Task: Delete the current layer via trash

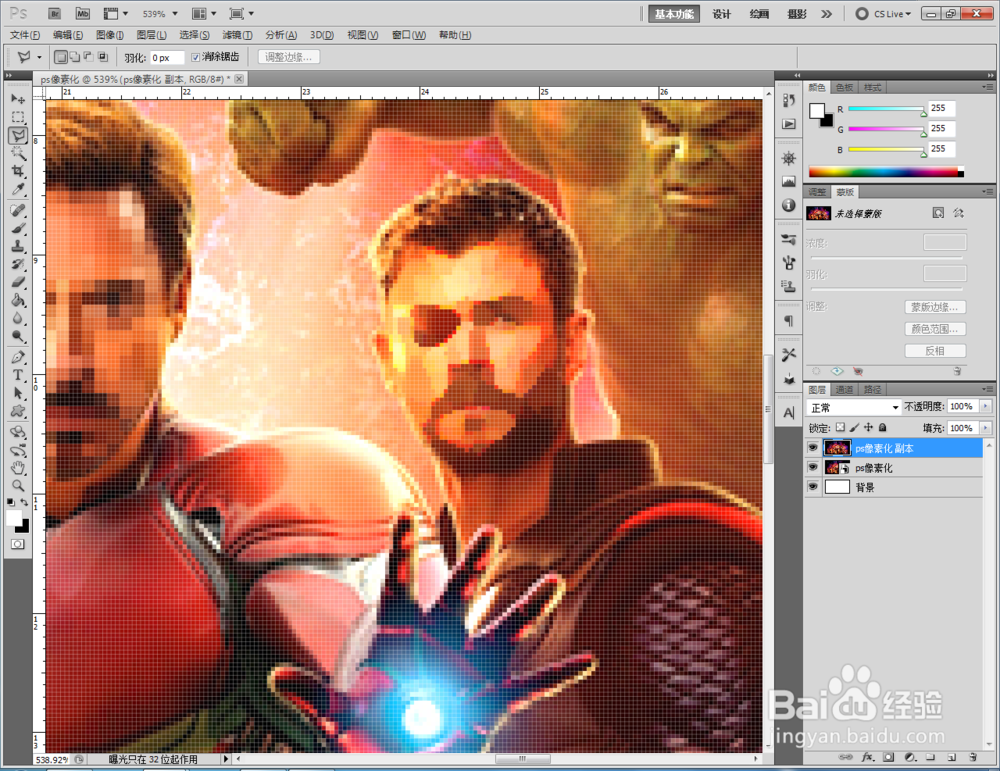Action: pyautogui.click(x=973, y=757)
